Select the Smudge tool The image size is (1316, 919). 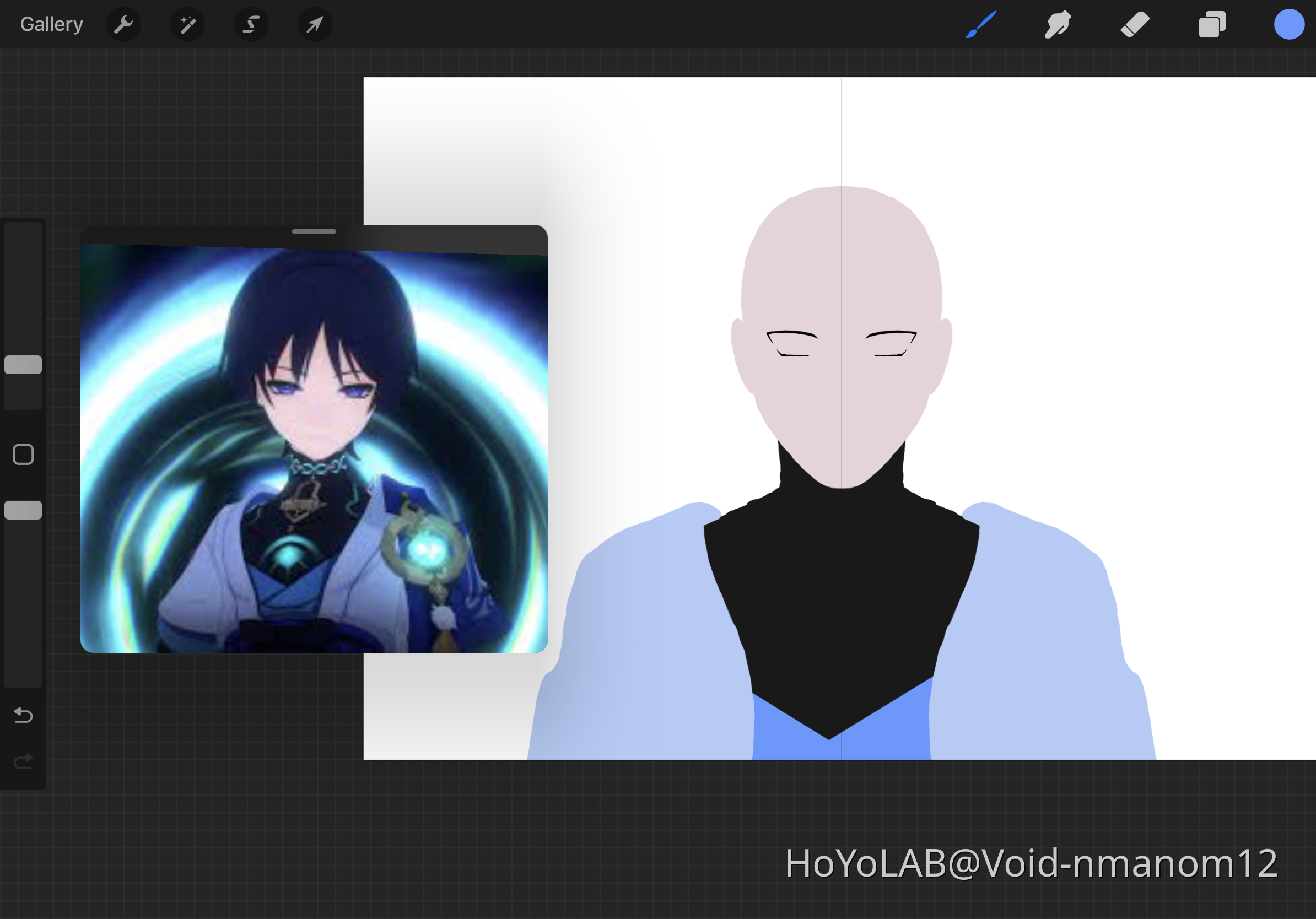[x=1058, y=25]
